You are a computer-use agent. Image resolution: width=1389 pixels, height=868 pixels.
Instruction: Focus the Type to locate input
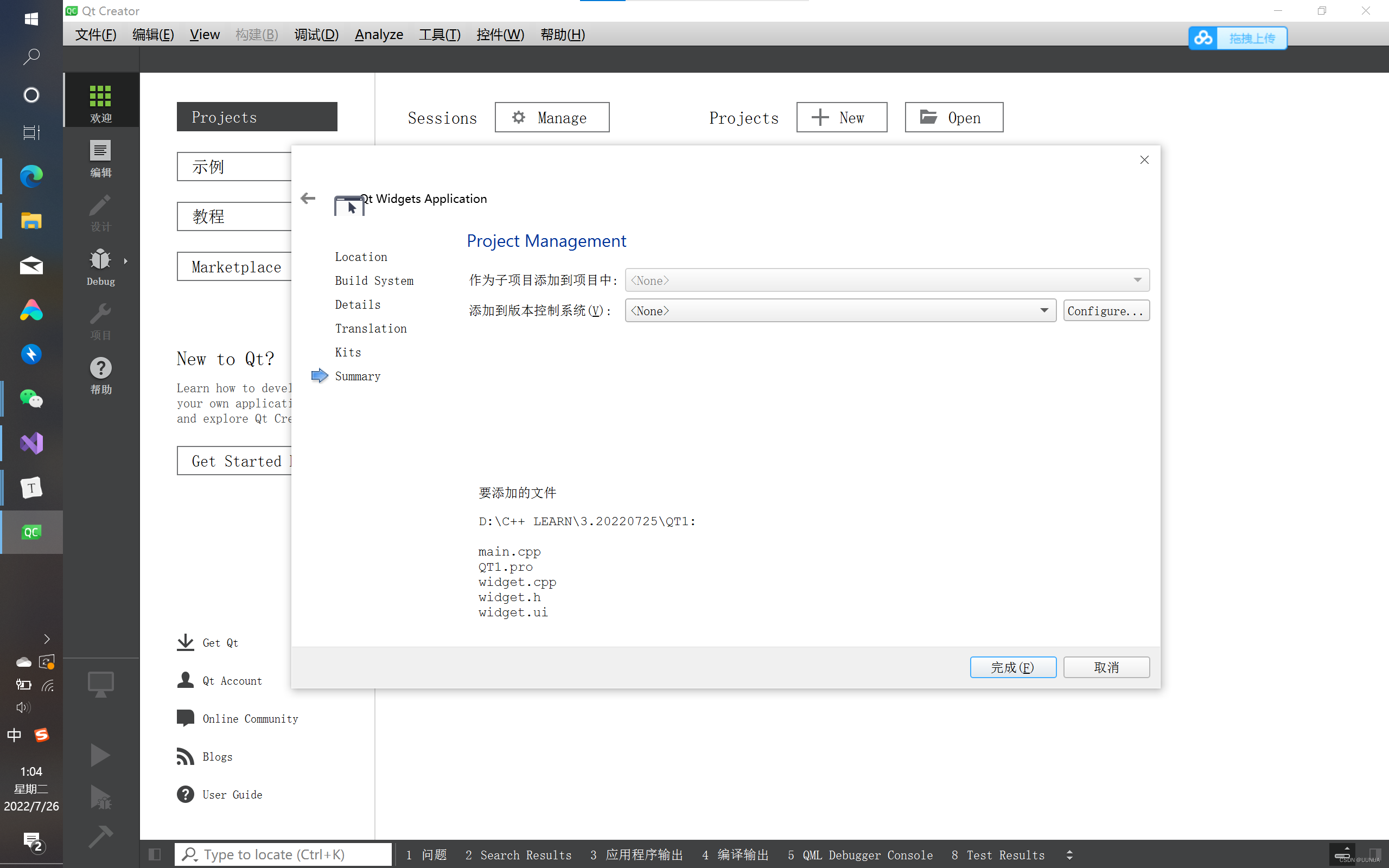[283, 854]
